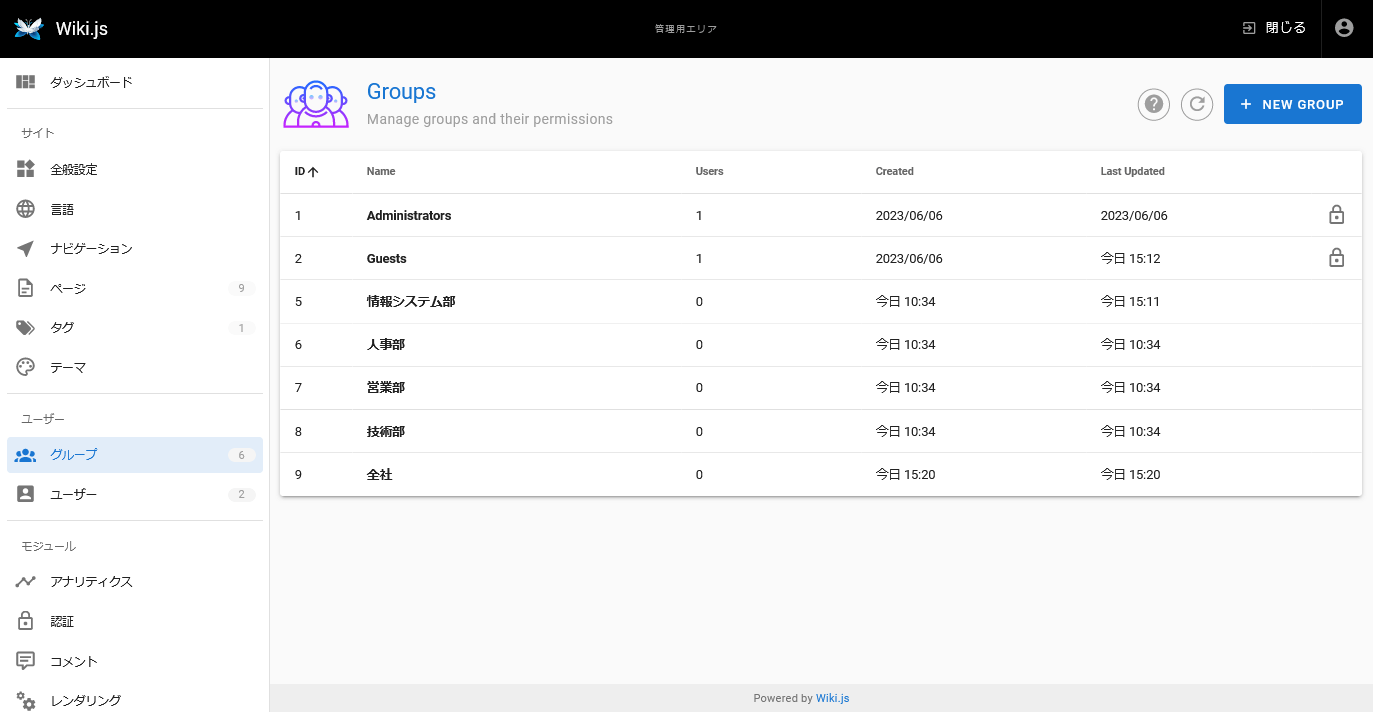1373x712 pixels.
Task: Open the ナビゲーション settings page
Action: pyautogui.click(x=91, y=248)
